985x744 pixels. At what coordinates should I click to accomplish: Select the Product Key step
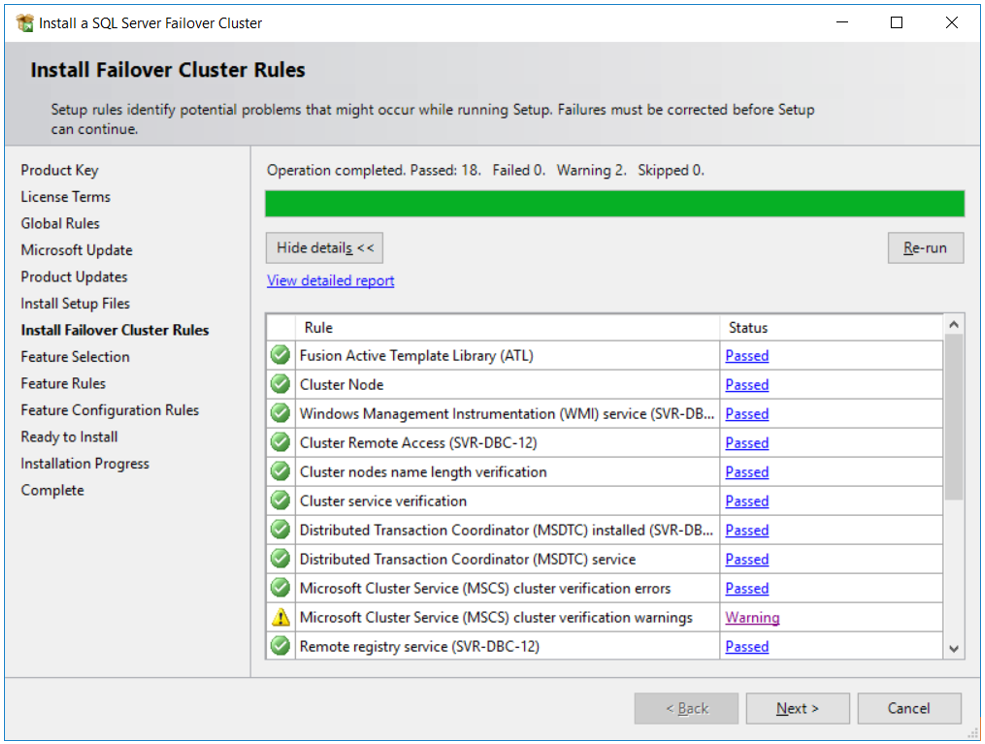60,170
